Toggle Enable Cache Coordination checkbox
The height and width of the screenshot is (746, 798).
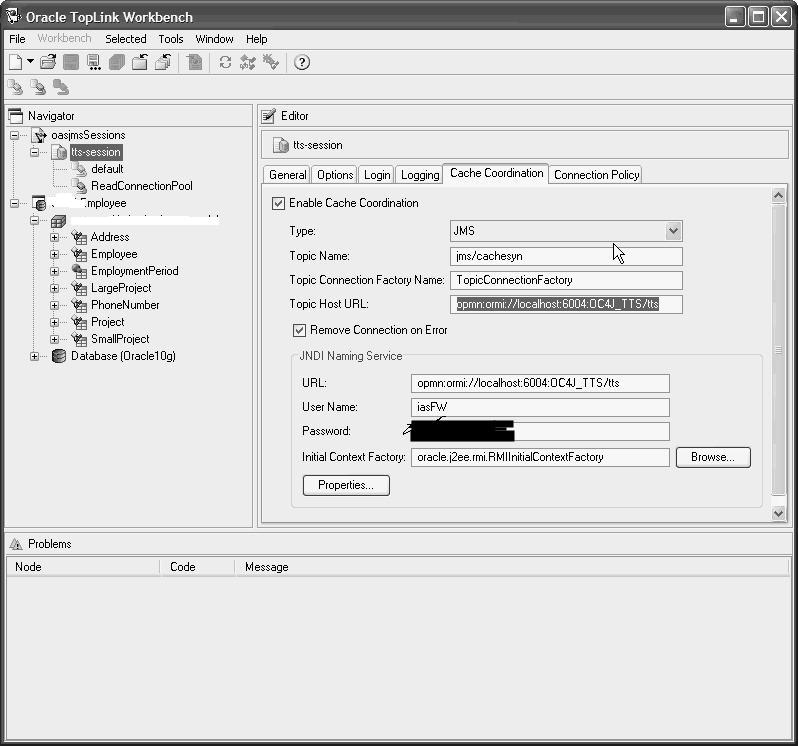(278, 204)
